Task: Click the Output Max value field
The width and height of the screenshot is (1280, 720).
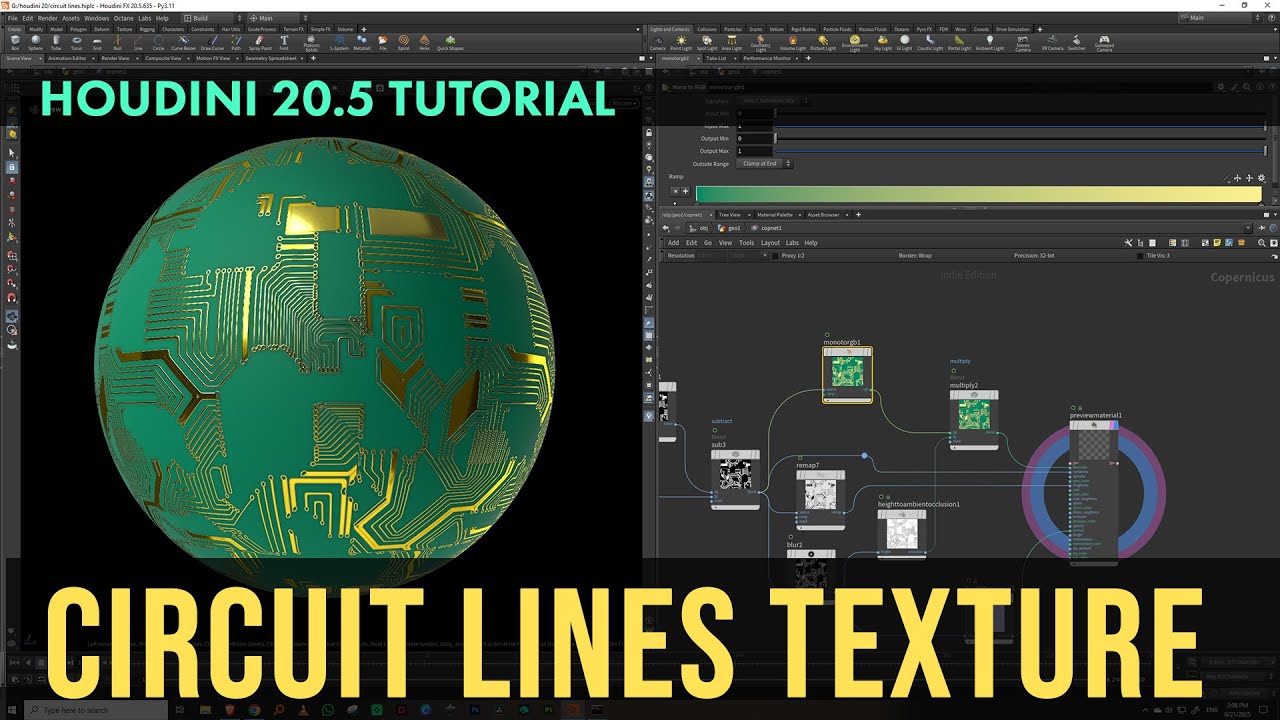Action: [754, 151]
